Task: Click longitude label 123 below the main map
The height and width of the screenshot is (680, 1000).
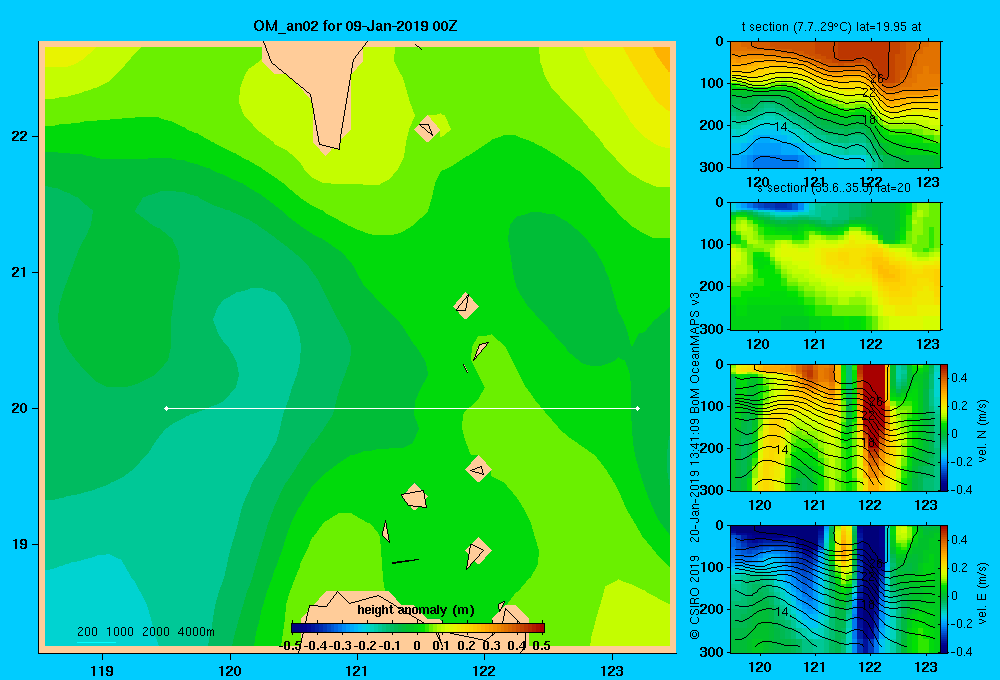Action: pos(612,671)
